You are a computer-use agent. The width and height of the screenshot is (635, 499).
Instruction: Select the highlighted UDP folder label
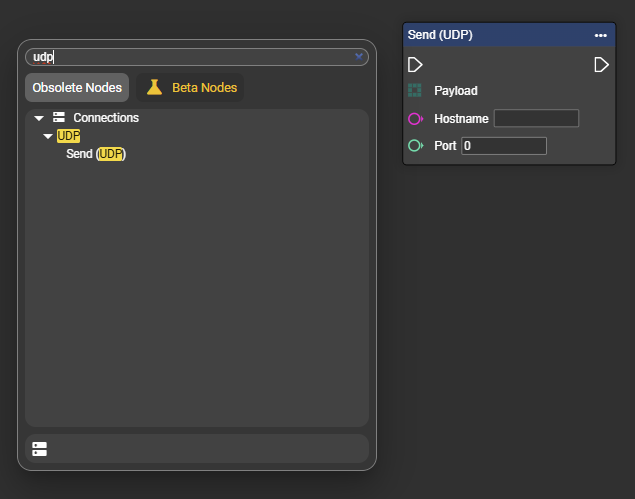69,136
